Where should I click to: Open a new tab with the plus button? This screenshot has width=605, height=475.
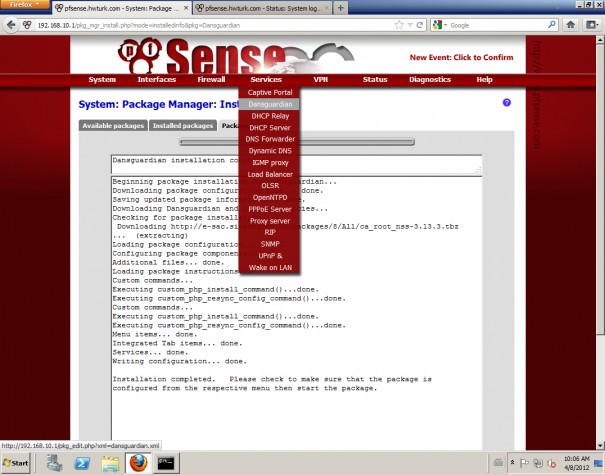340,8
